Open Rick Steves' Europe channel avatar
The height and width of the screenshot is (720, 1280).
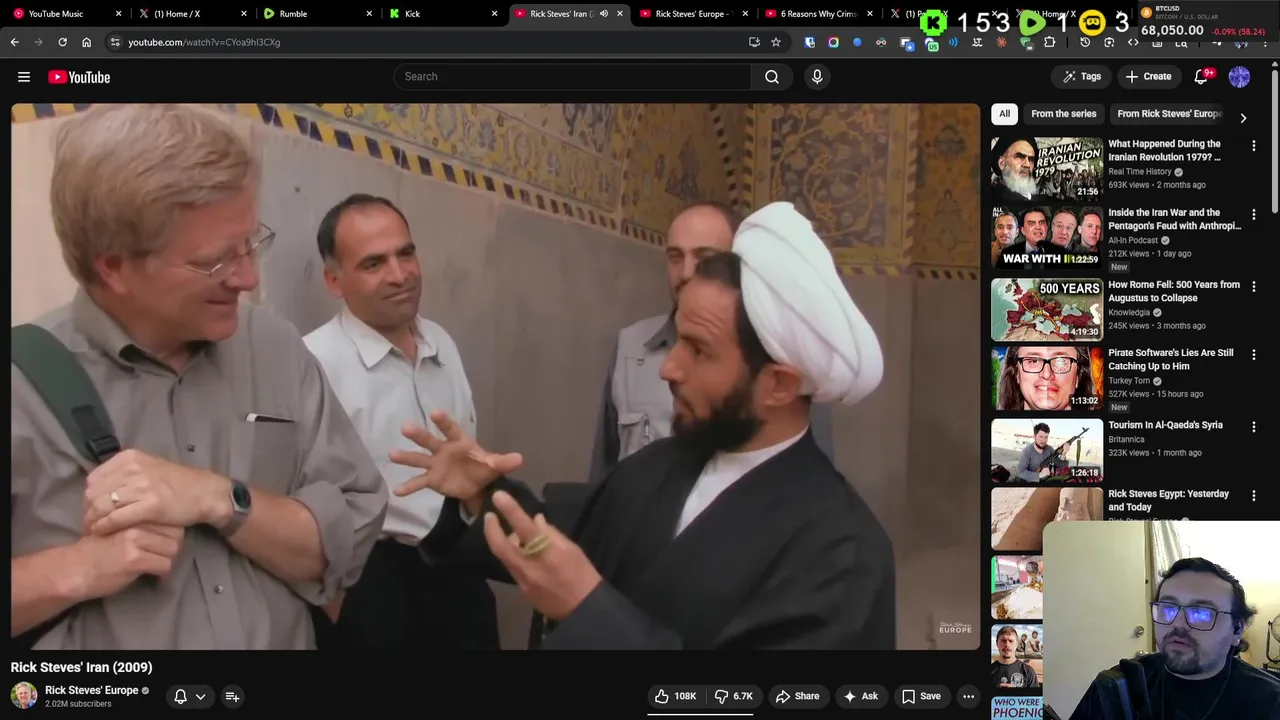coord(24,695)
